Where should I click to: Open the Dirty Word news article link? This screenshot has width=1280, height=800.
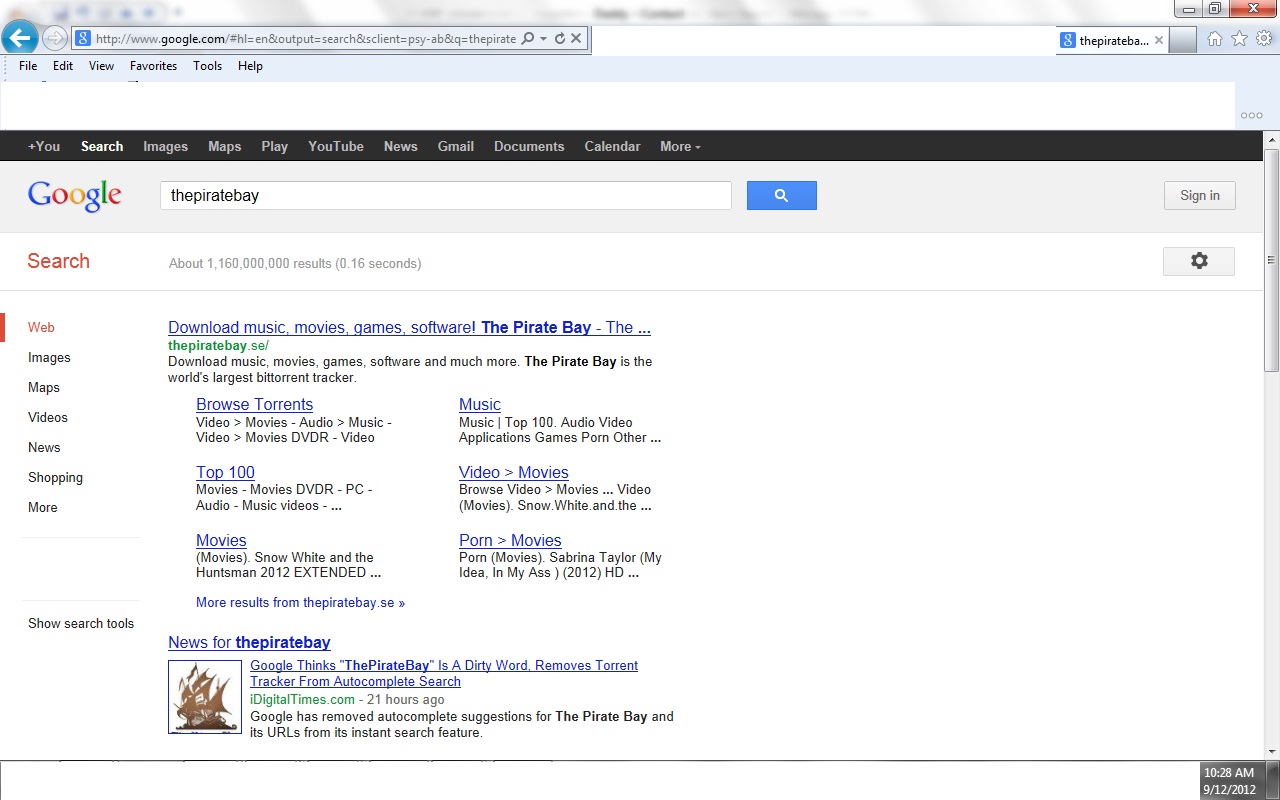(x=444, y=673)
